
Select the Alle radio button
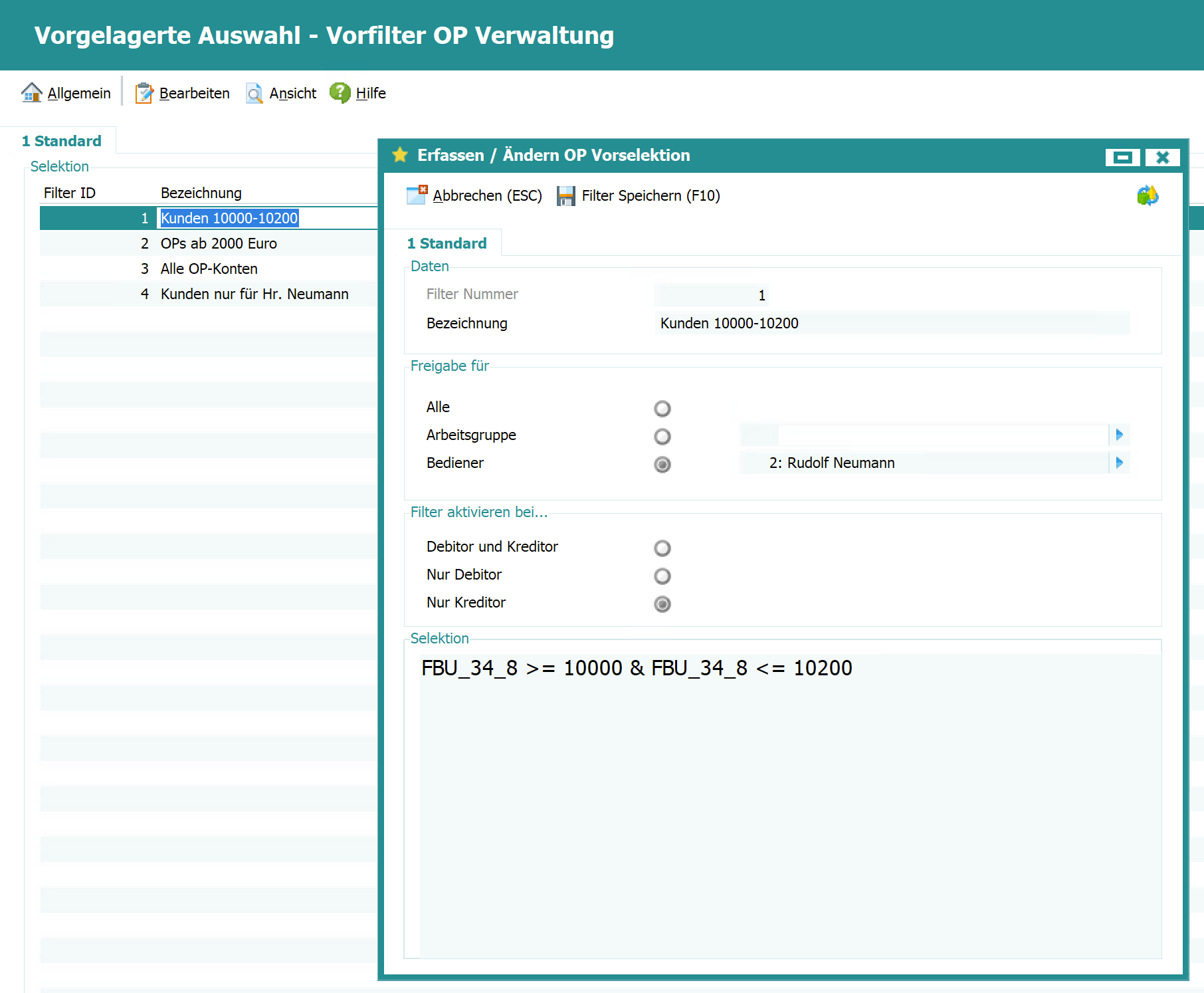pos(662,408)
